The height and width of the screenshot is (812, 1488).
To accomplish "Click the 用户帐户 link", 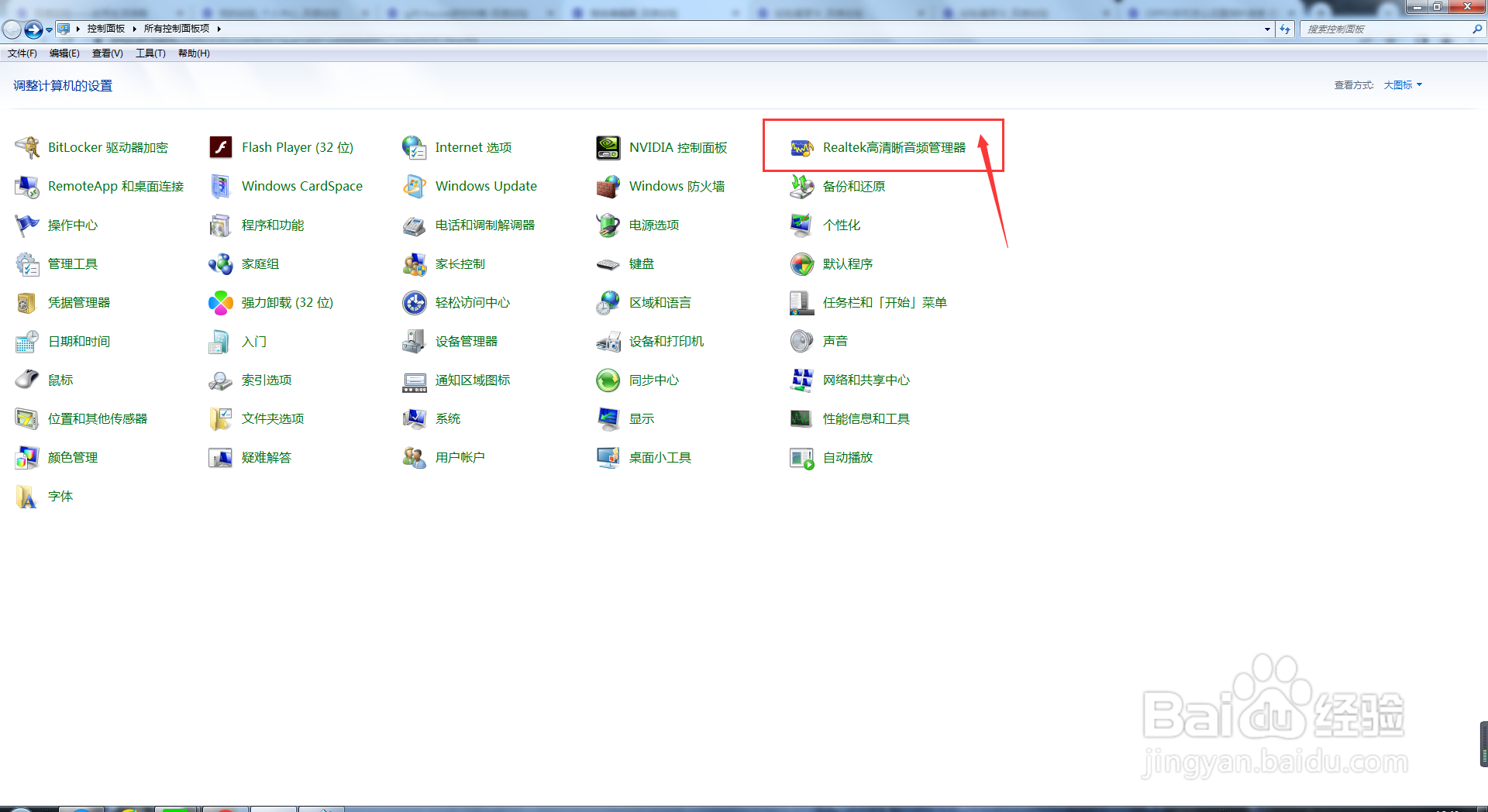I will [x=460, y=457].
